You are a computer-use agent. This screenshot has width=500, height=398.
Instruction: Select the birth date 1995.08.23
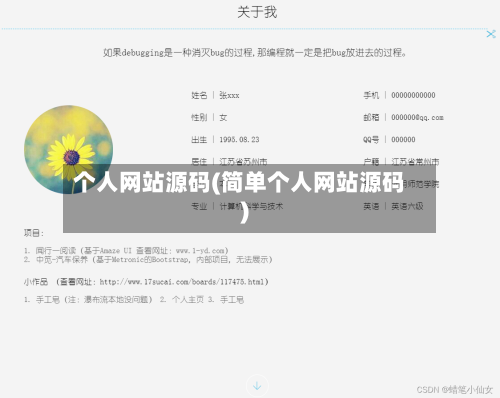[239, 140]
